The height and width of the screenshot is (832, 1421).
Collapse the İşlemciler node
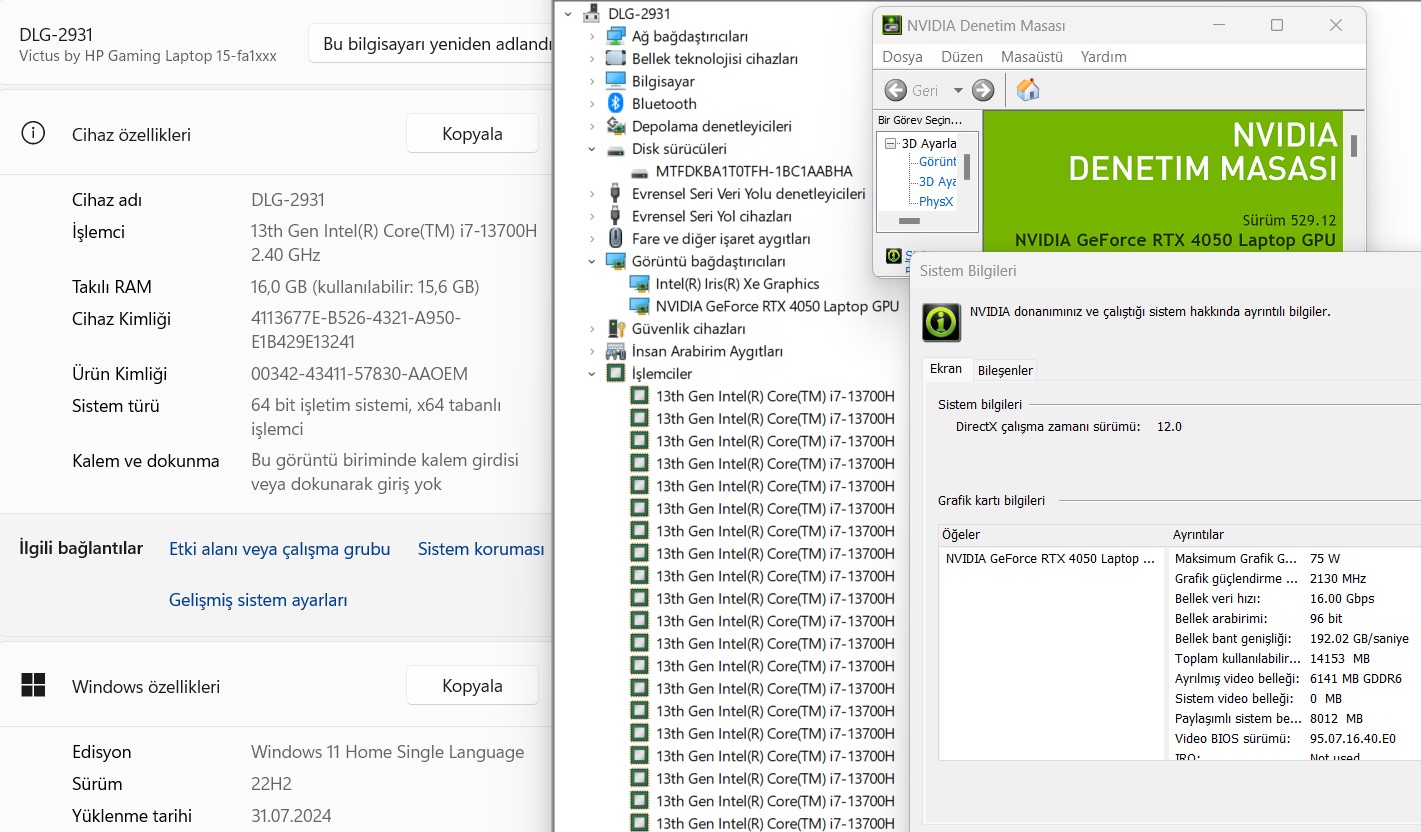pyautogui.click(x=592, y=374)
